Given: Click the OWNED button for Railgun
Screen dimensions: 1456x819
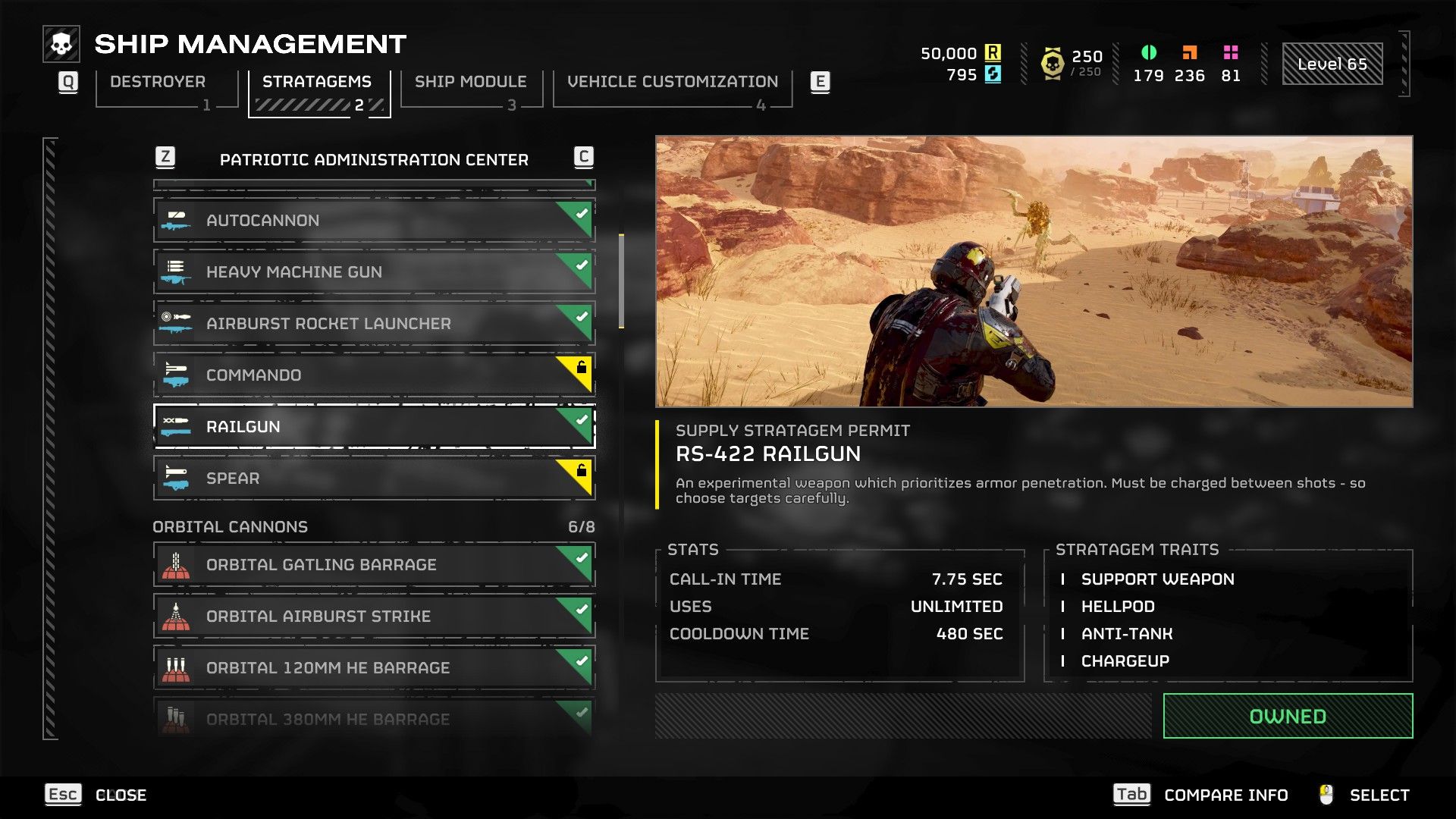Looking at the screenshot, I should [x=1290, y=717].
